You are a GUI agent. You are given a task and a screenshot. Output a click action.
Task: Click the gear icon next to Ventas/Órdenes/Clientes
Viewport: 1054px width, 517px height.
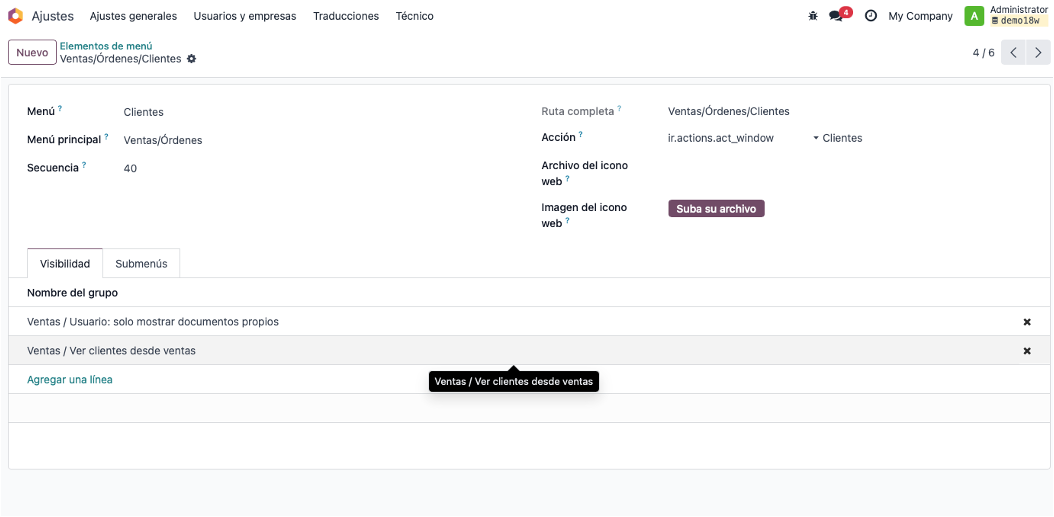click(x=192, y=59)
